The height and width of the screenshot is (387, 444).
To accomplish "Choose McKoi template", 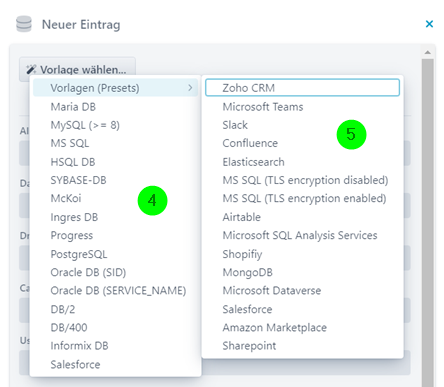I will 115,198.
